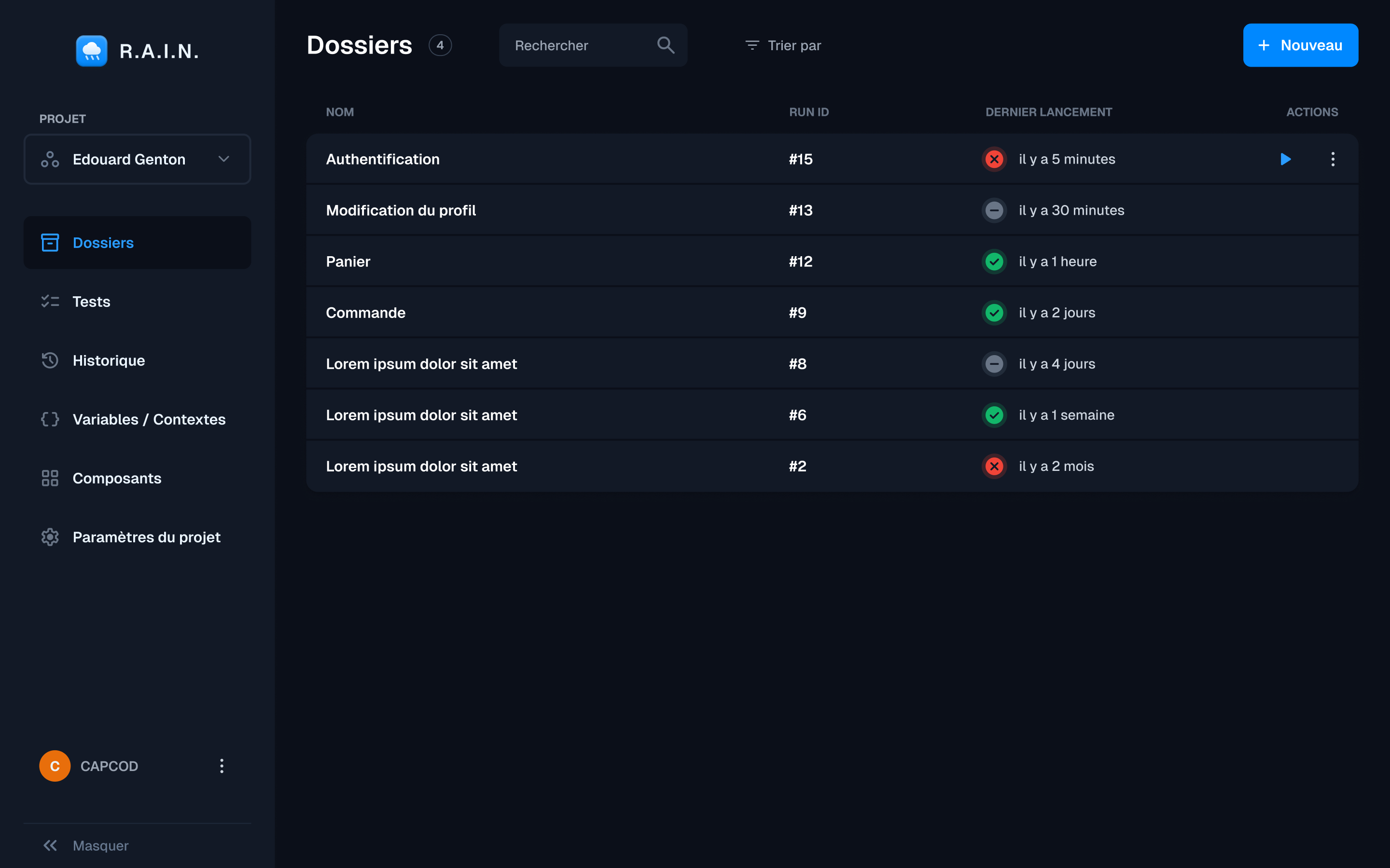Expand the Edouard Genton project dropdown
The width and height of the screenshot is (1390, 868).
[x=137, y=159]
